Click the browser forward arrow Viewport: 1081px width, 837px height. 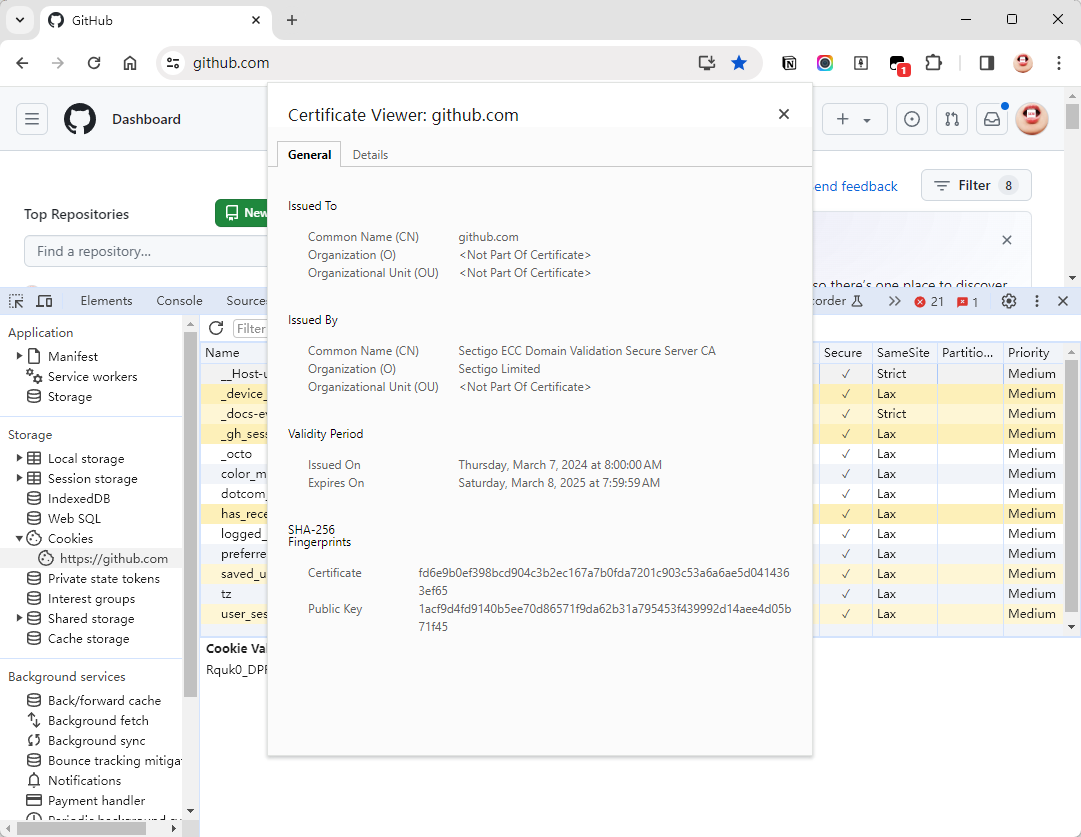click(58, 63)
